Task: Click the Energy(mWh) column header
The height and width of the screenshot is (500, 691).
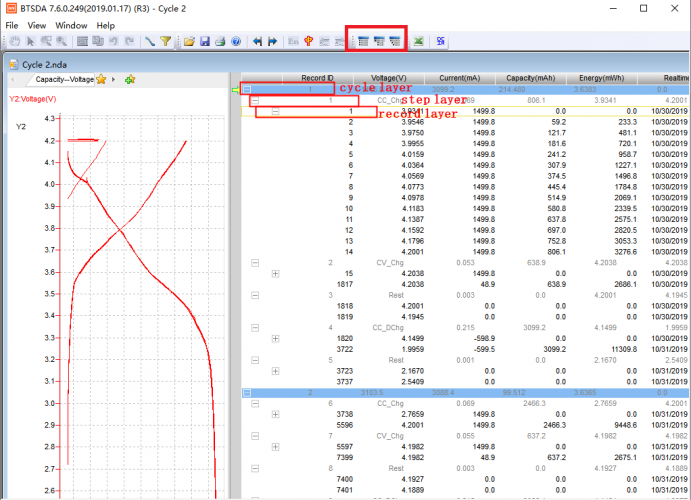Action: pyautogui.click(x=602, y=78)
